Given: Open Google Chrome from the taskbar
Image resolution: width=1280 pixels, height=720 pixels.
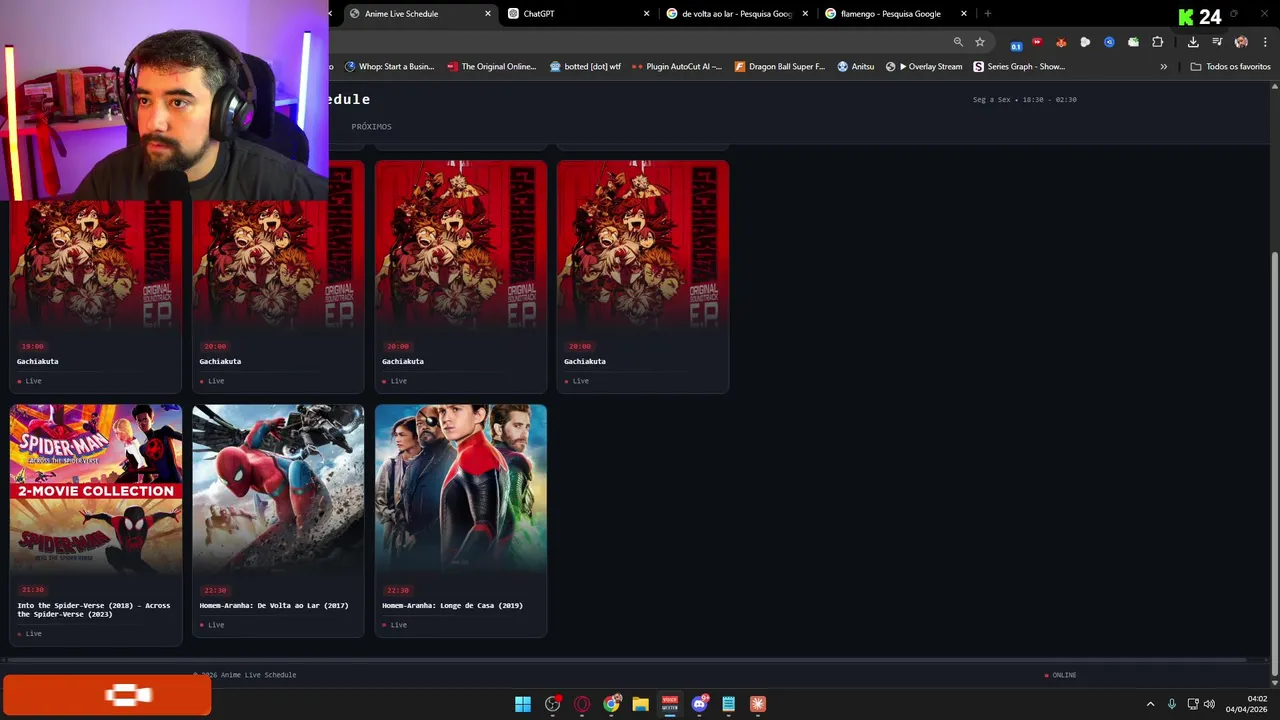Looking at the screenshot, I should 611,704.
